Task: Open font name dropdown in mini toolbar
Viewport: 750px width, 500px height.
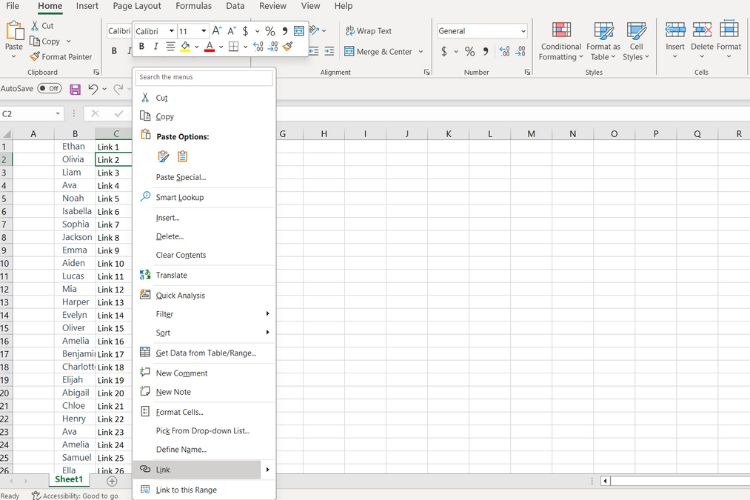Action: point(171,31)
